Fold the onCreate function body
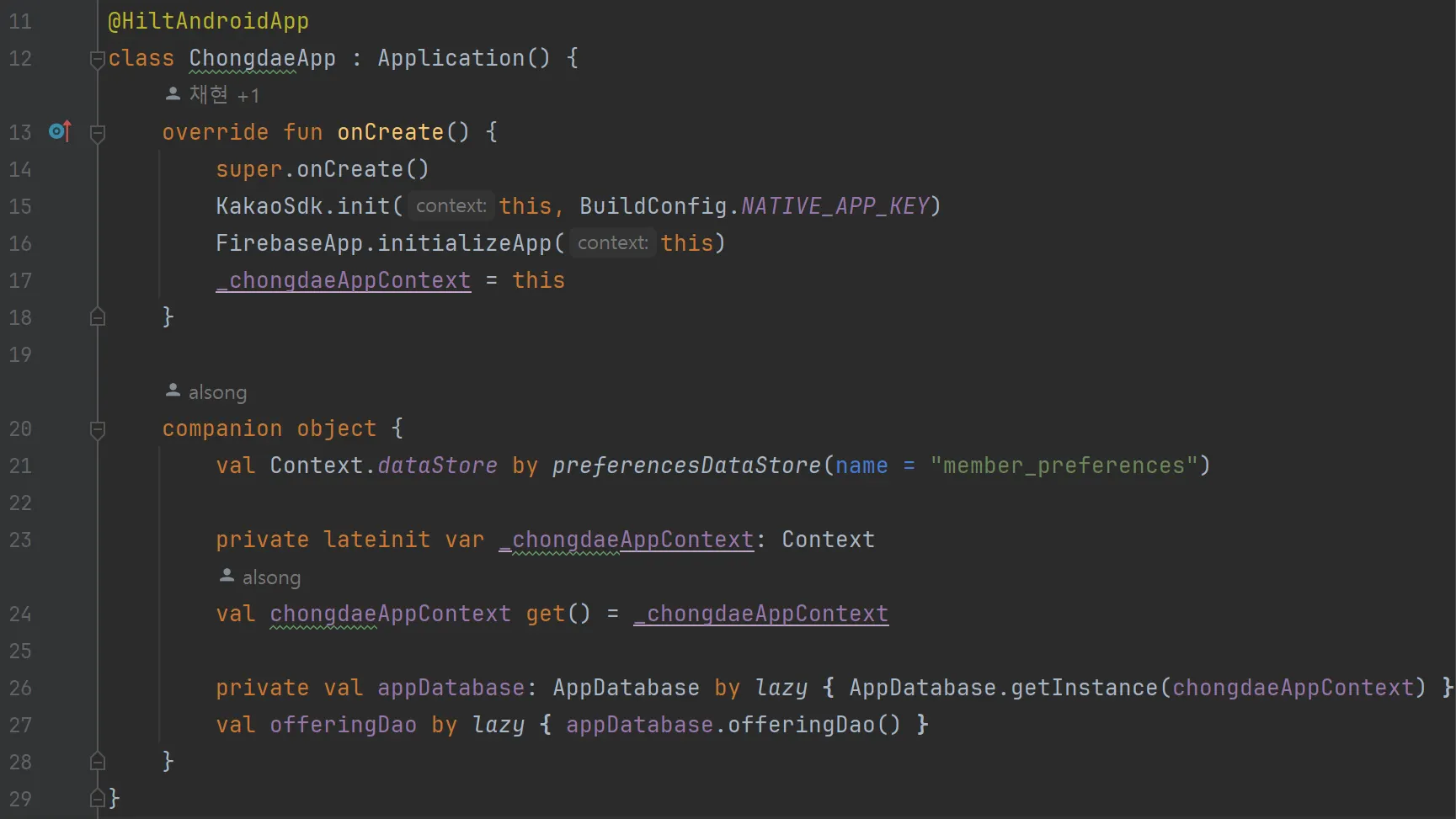This screenshot has width=1456, height=819. (x=98, y=134)
